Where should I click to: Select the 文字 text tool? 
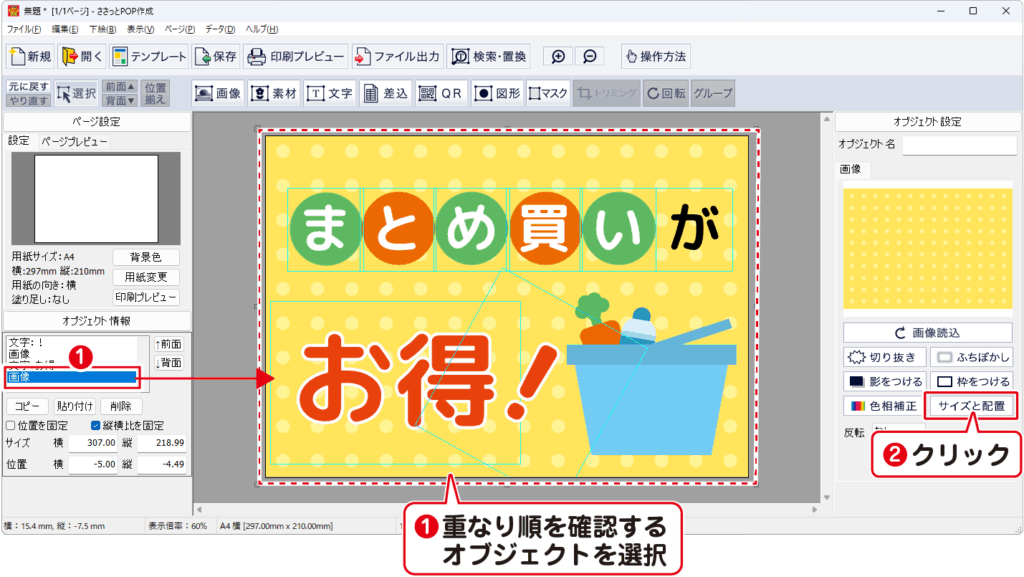click(330, 93)
